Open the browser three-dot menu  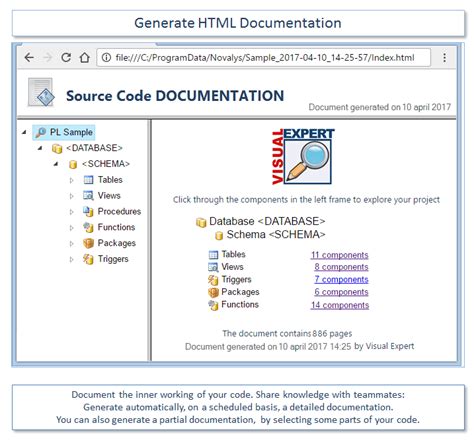click(444, 58)
